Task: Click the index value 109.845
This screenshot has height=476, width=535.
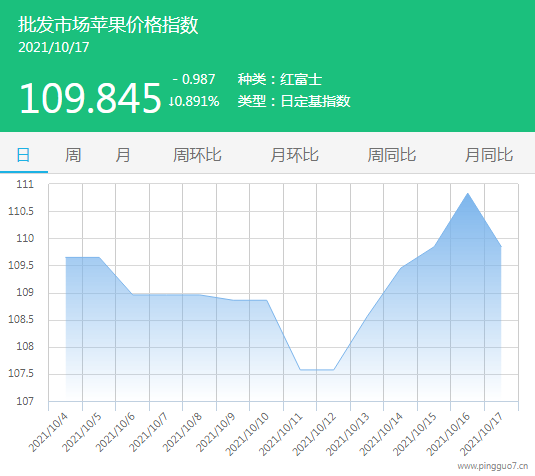Action: pyautogui.click(x=90, y=98)
